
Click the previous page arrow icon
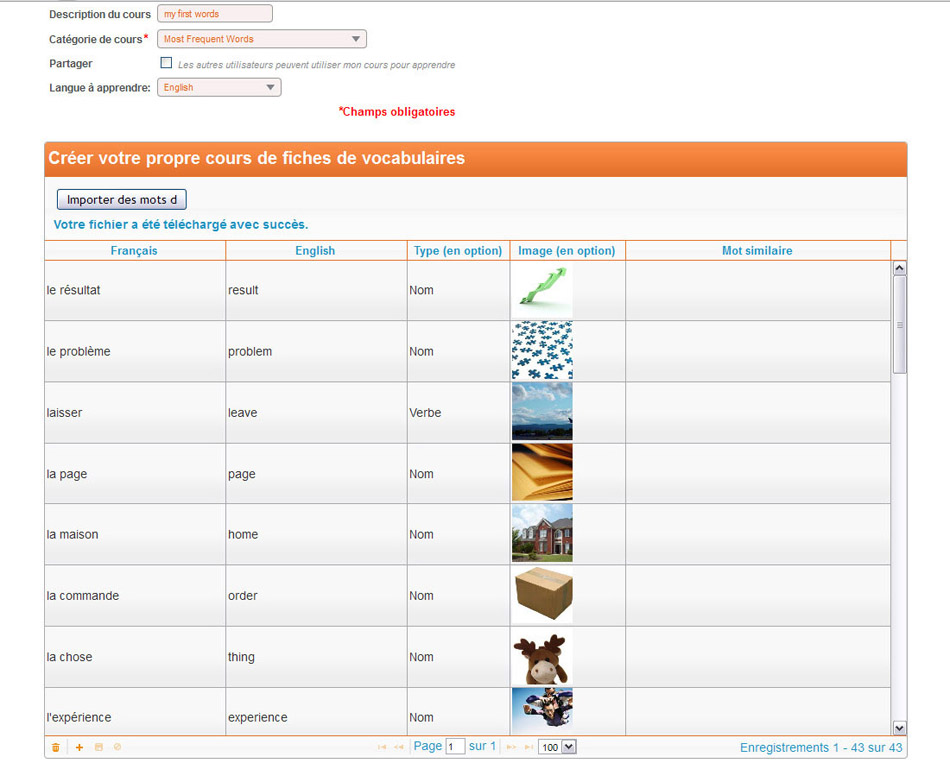pyautogui.click(x=399, y=747)
